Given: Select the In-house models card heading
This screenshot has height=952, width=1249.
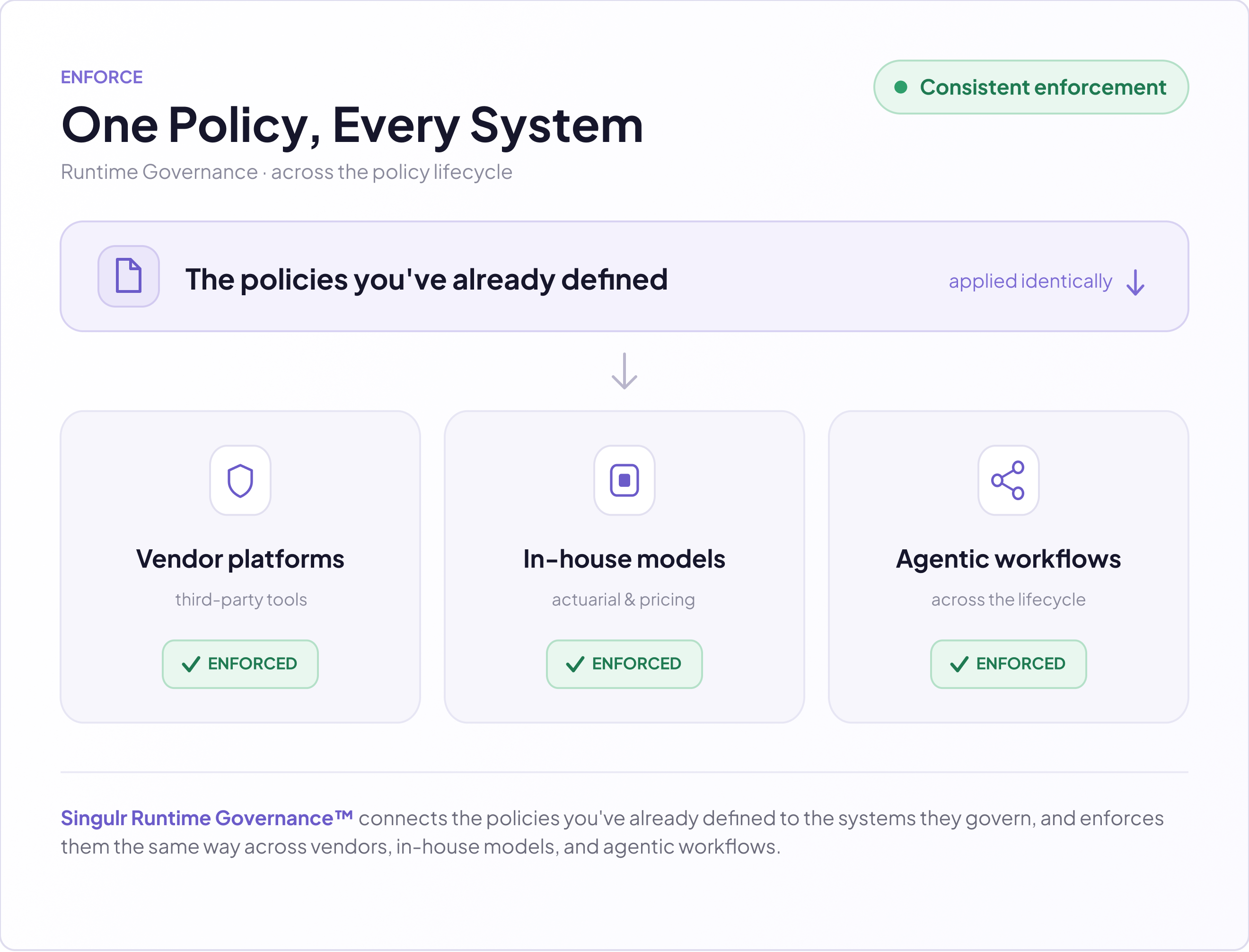Looking at the screenshot, I should click(624, 559).
